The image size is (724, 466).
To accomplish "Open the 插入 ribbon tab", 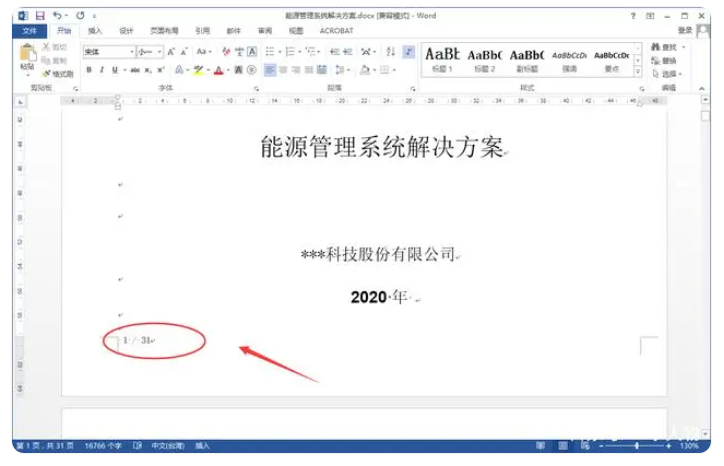I will [x=95, y=31].
